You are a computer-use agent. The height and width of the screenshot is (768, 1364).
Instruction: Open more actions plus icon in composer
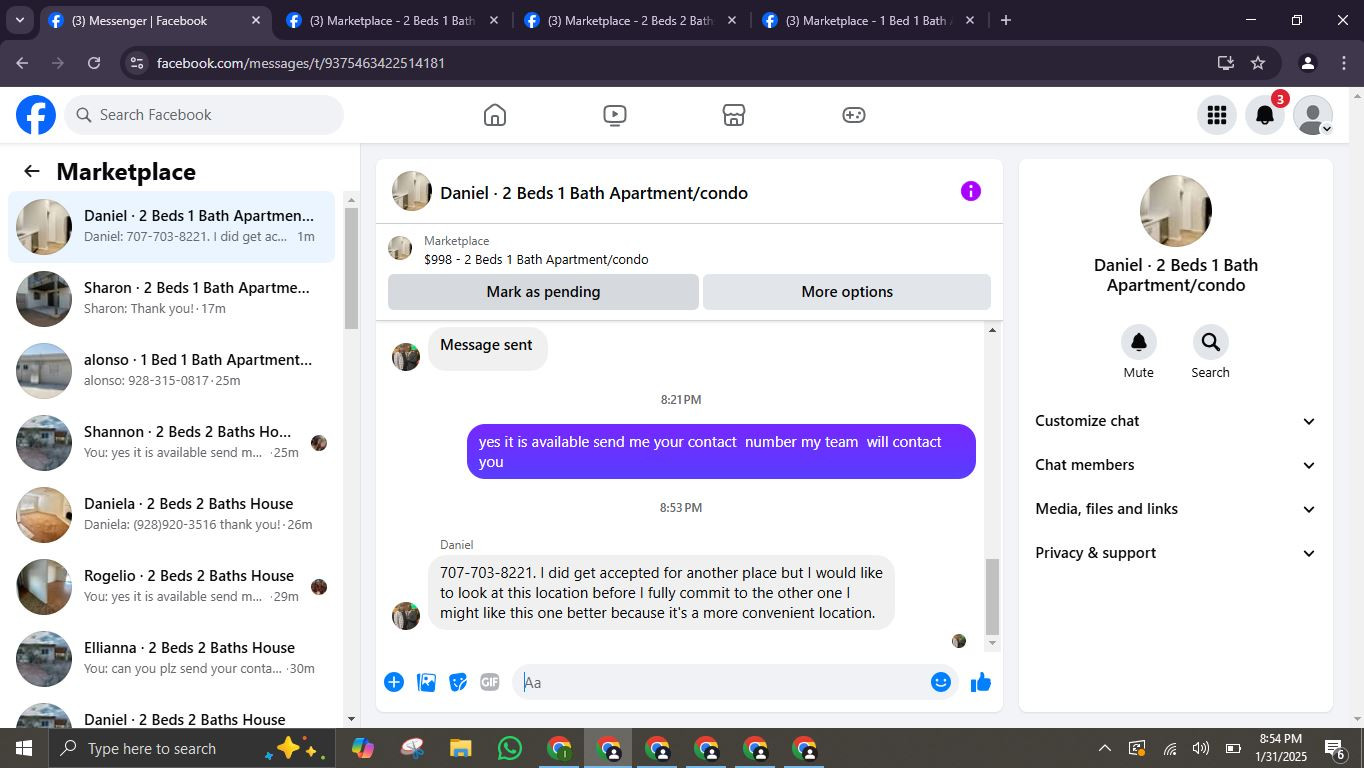pos(394,682)
